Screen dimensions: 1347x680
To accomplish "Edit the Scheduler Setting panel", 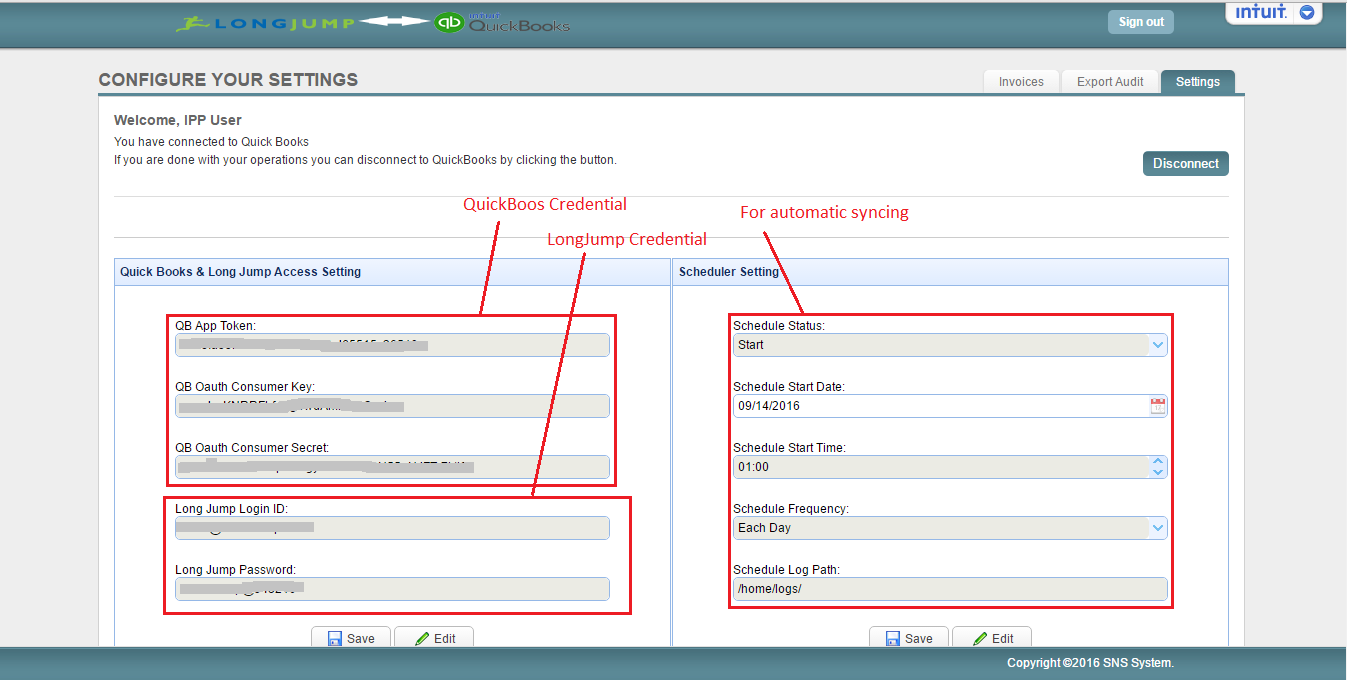I will (991, 638).
